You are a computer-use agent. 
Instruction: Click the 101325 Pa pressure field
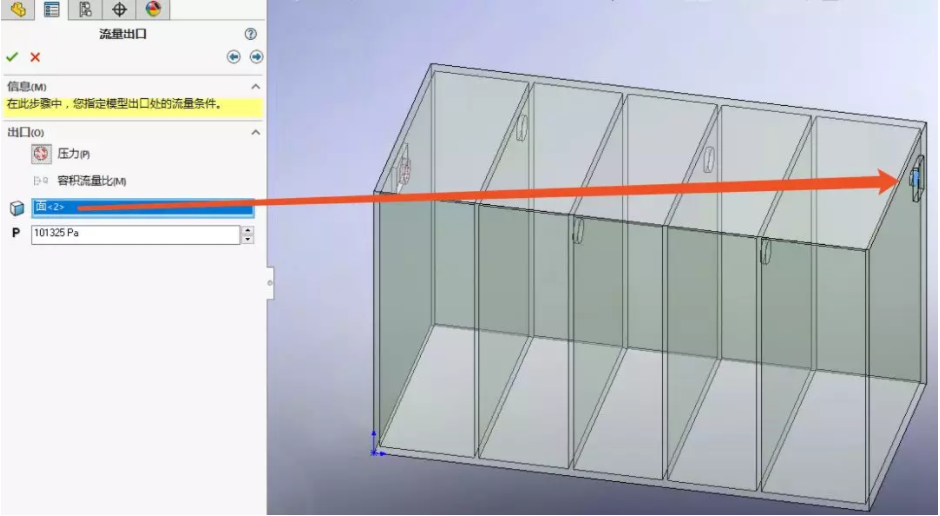(135, 234)
